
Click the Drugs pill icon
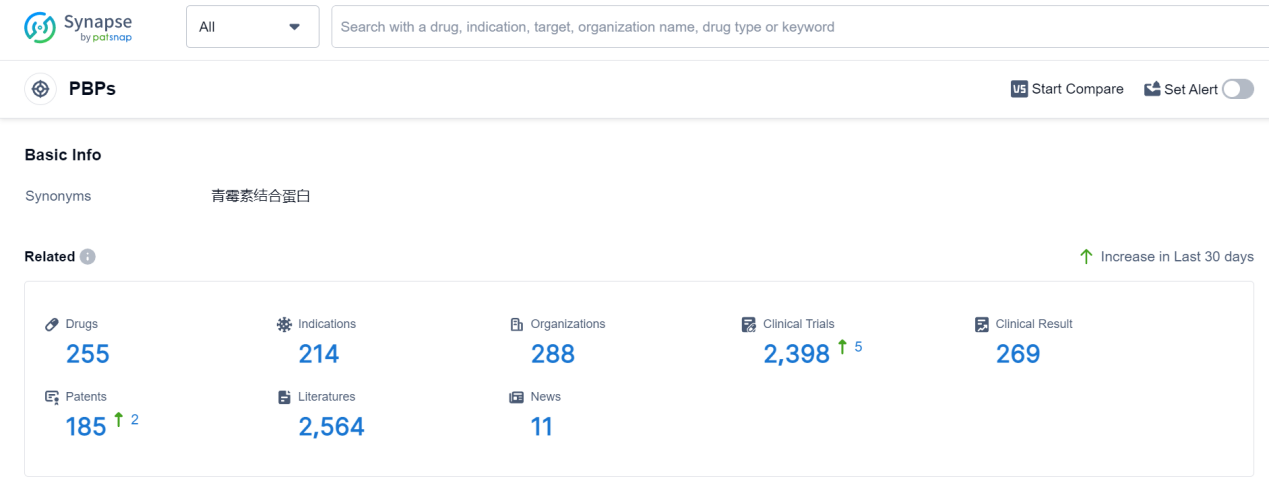[52, 325]
